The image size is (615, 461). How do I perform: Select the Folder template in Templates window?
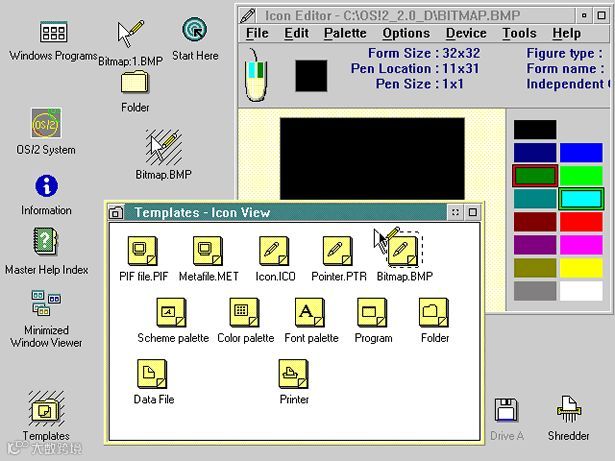pos(434,312)
